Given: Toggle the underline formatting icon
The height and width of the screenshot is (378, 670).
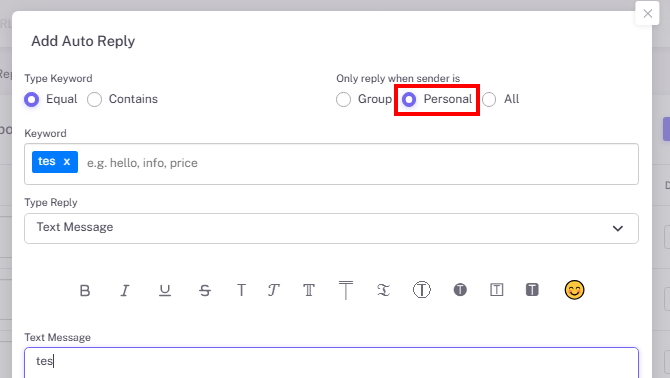Looking at the screenshot, I should (x=165, y=290).
